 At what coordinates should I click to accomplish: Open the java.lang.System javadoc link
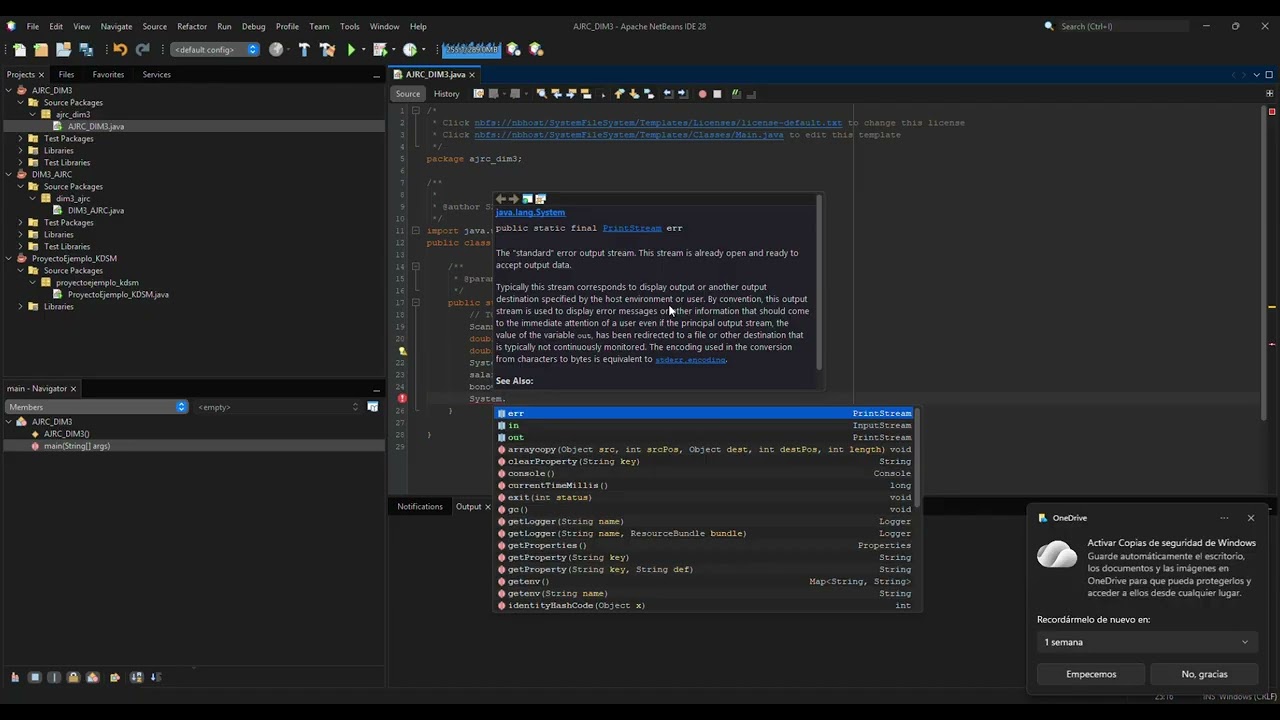point(530,212)
